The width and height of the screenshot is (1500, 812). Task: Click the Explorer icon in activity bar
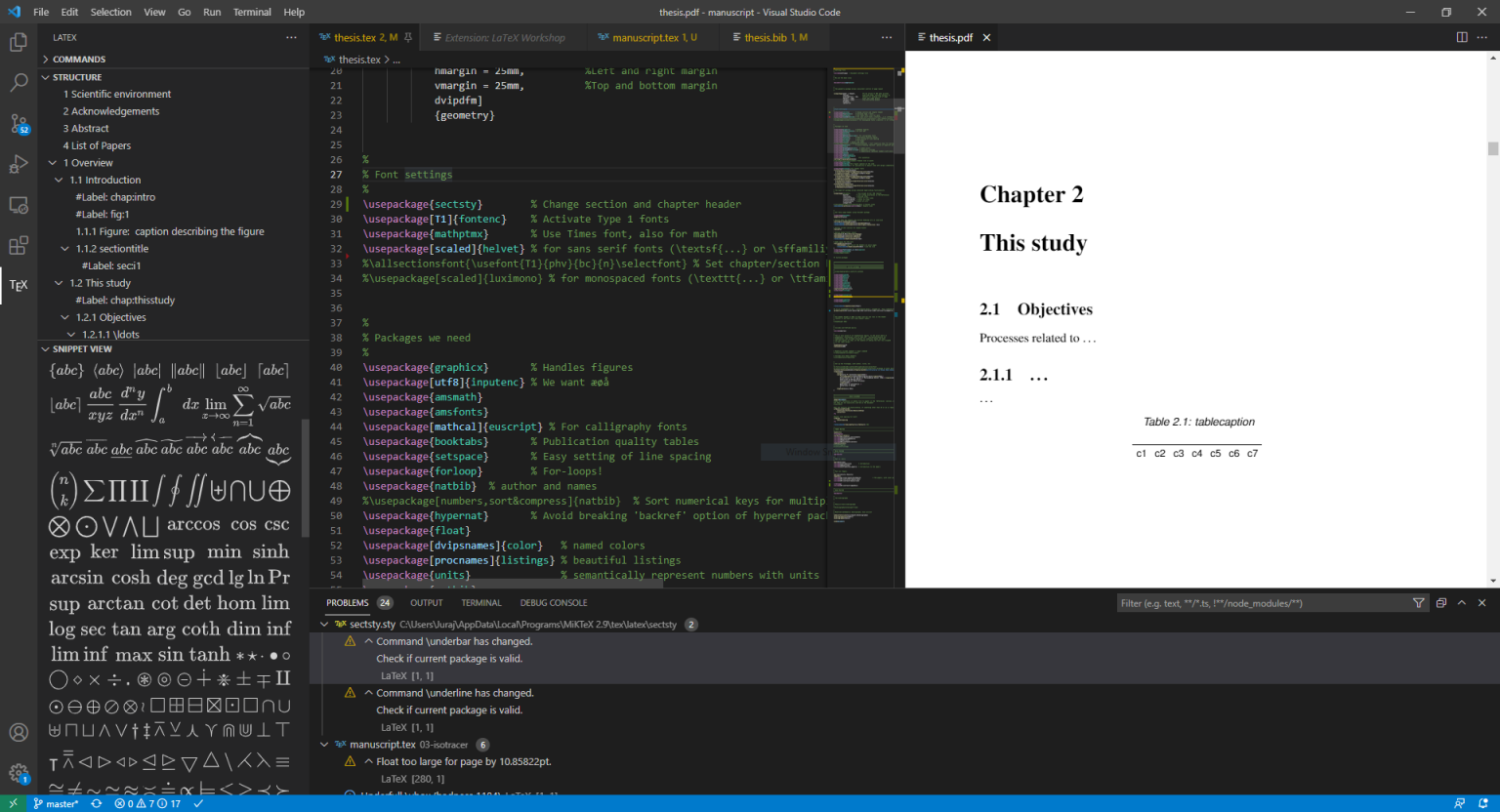coord(18,43)
